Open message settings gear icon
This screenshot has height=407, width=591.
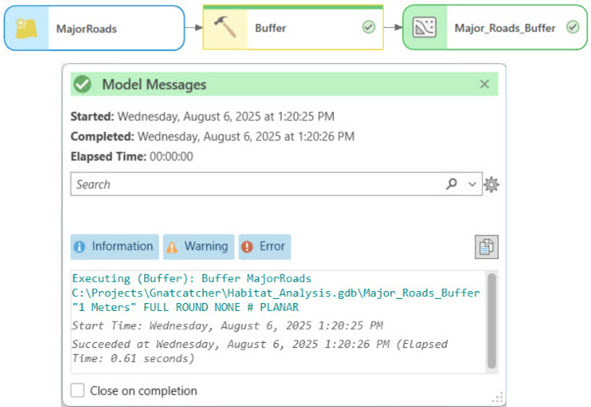click(x=491, y=185)
